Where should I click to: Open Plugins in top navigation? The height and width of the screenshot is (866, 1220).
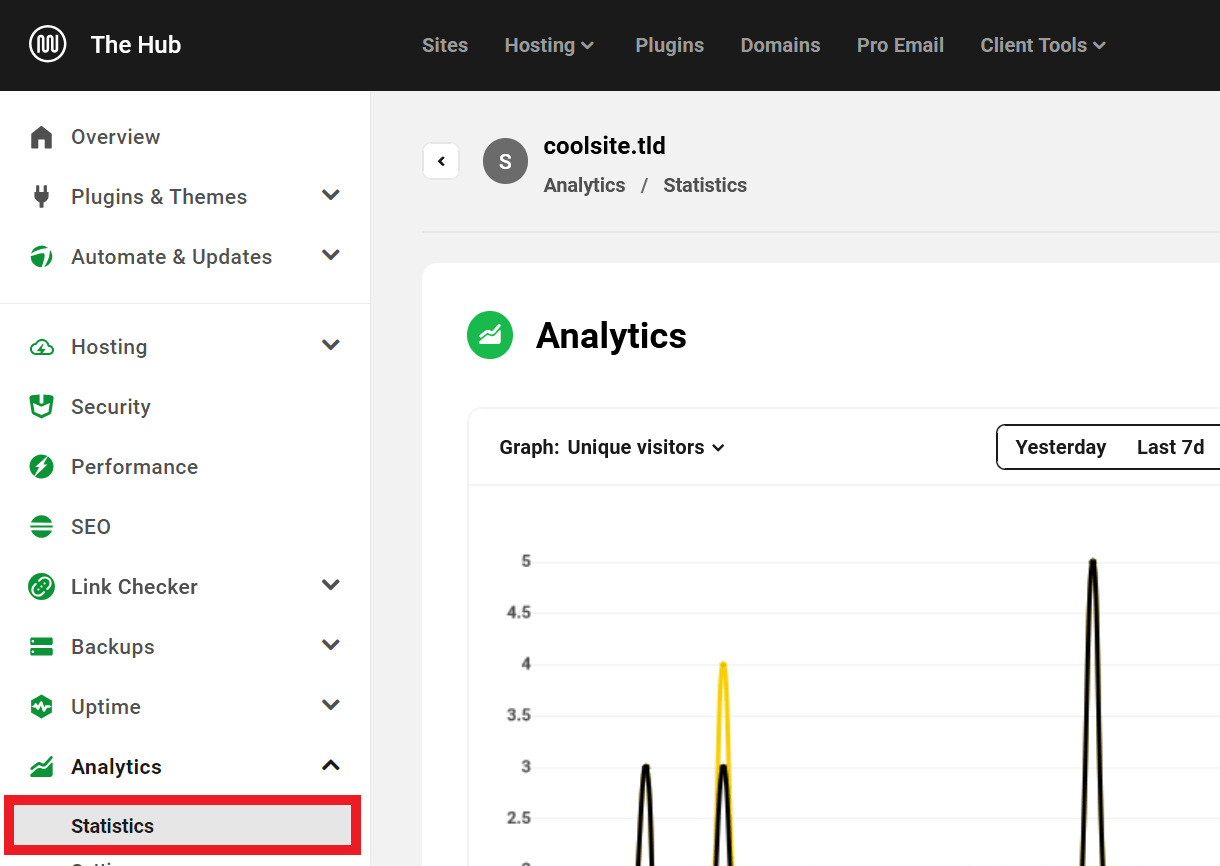point(670,45)
